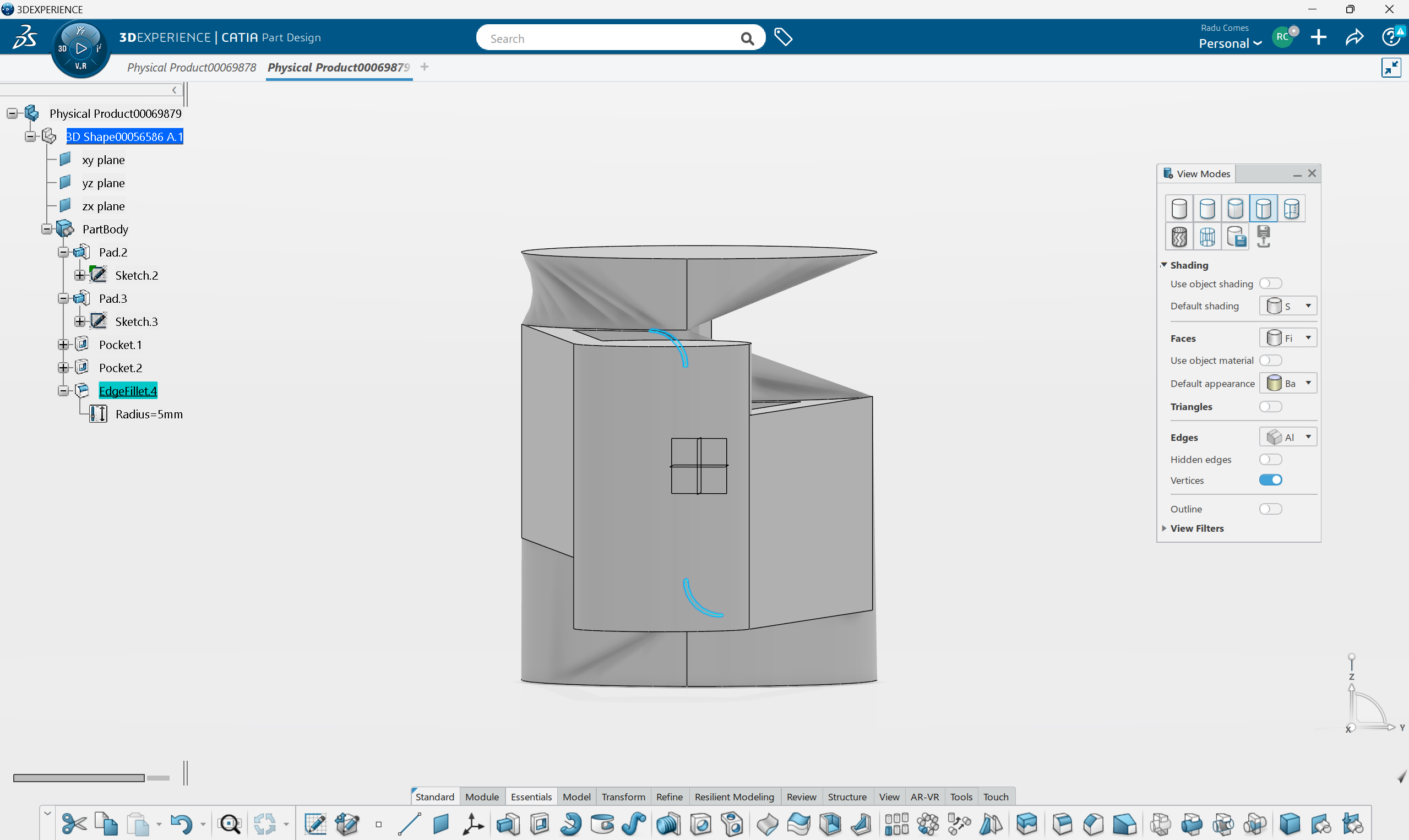Viewport: 1409px width, 840px height.
Task: Select the Pad extrusion tool
Action: pos(508,823)
